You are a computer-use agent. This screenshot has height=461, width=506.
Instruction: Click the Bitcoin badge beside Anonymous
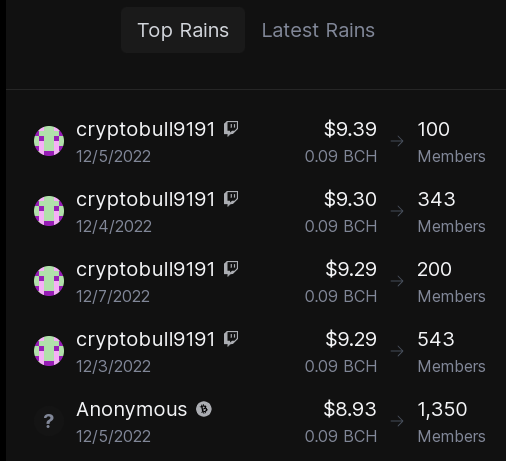click(204, 409)
